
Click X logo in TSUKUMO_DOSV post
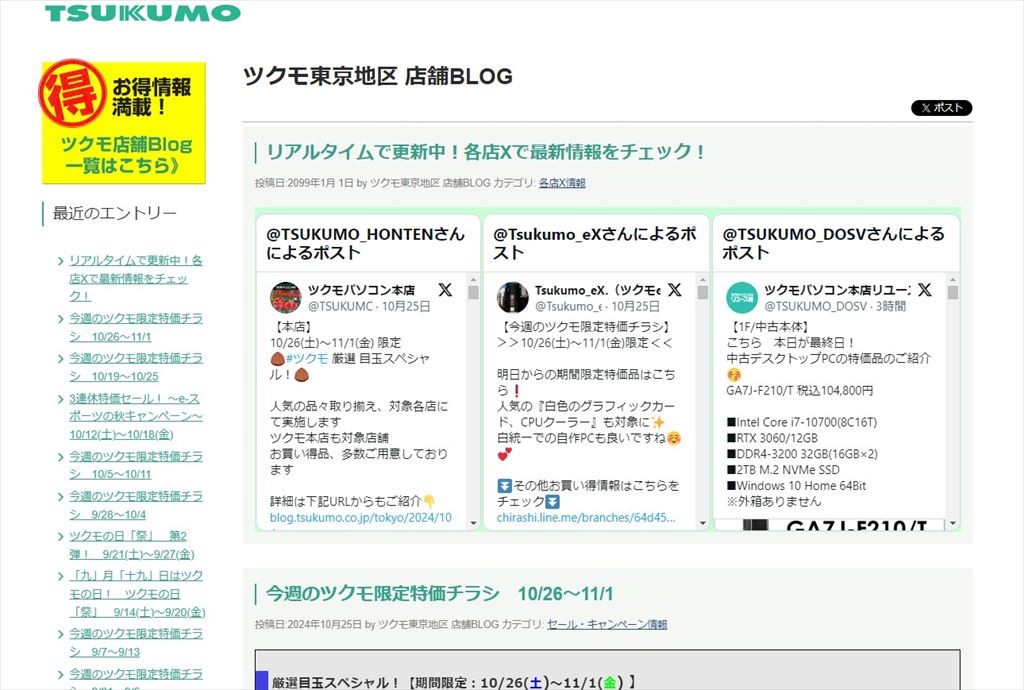click(x=924, y=290)
